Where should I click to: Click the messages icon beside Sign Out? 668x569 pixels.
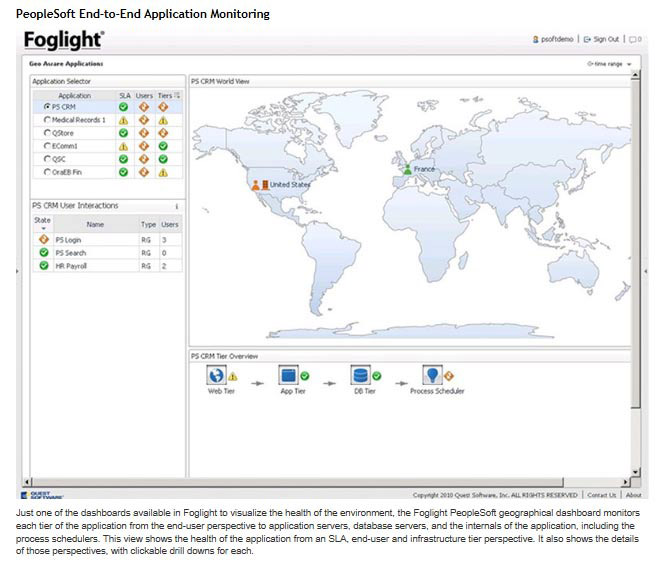pos(635,39)
